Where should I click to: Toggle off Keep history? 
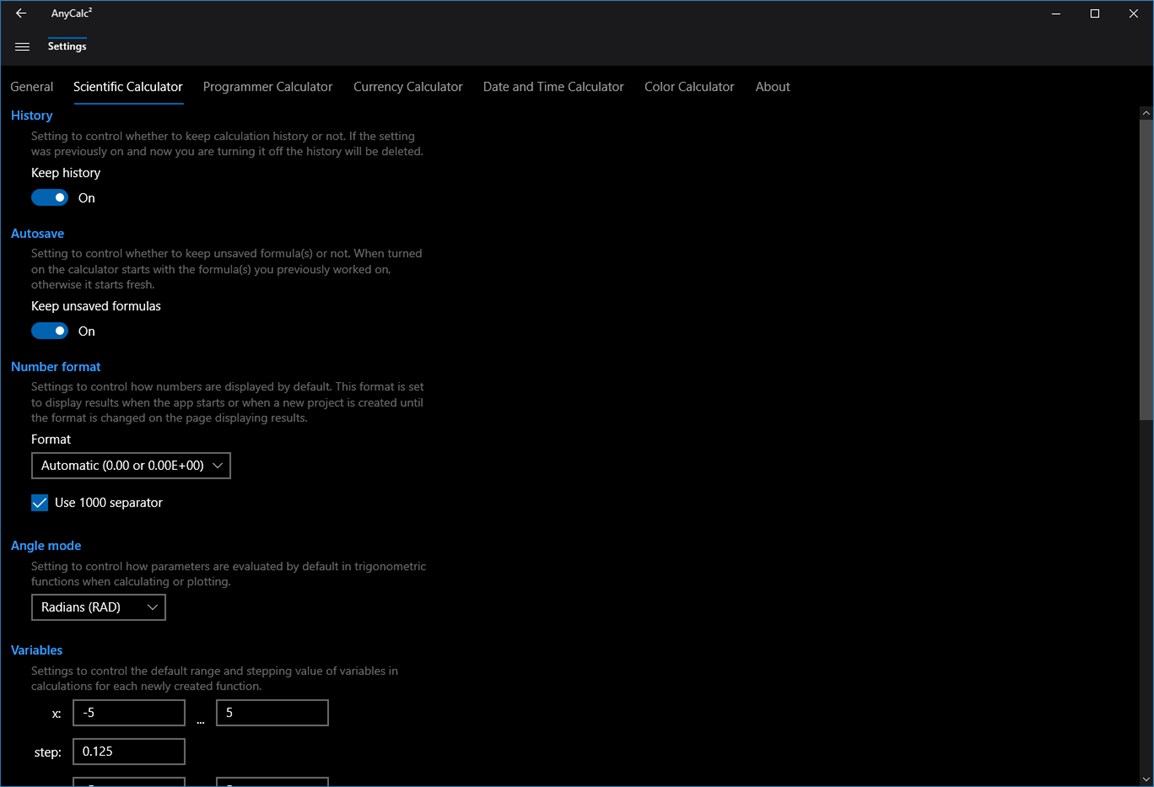click(x=49, y=197)
